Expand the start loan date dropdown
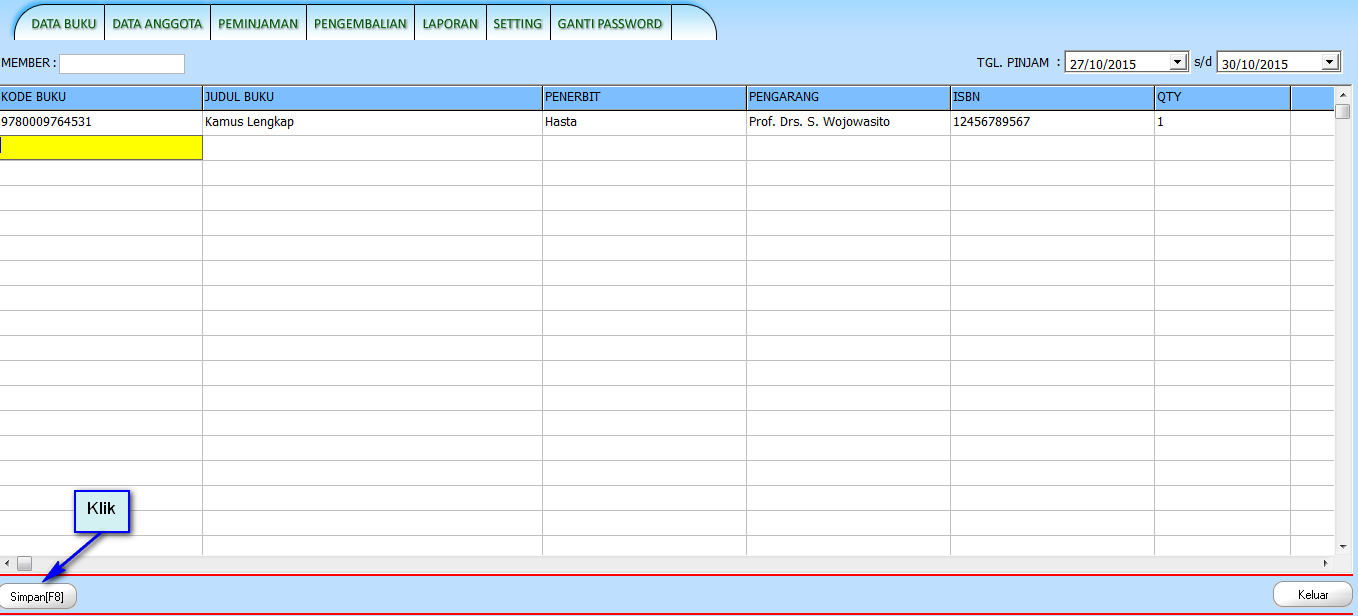This screenshot has width=1358, height=616. pos(1178,62)
